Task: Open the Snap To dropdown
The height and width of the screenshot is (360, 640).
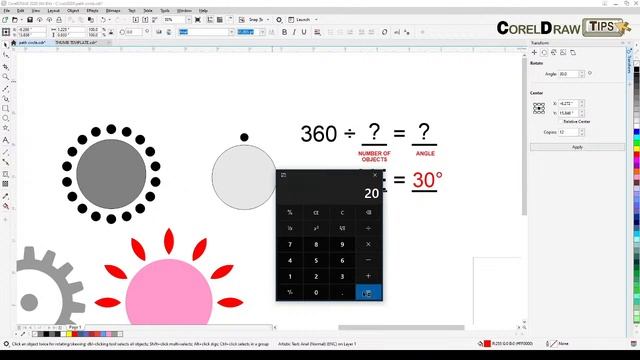Action: click(268, 20)
